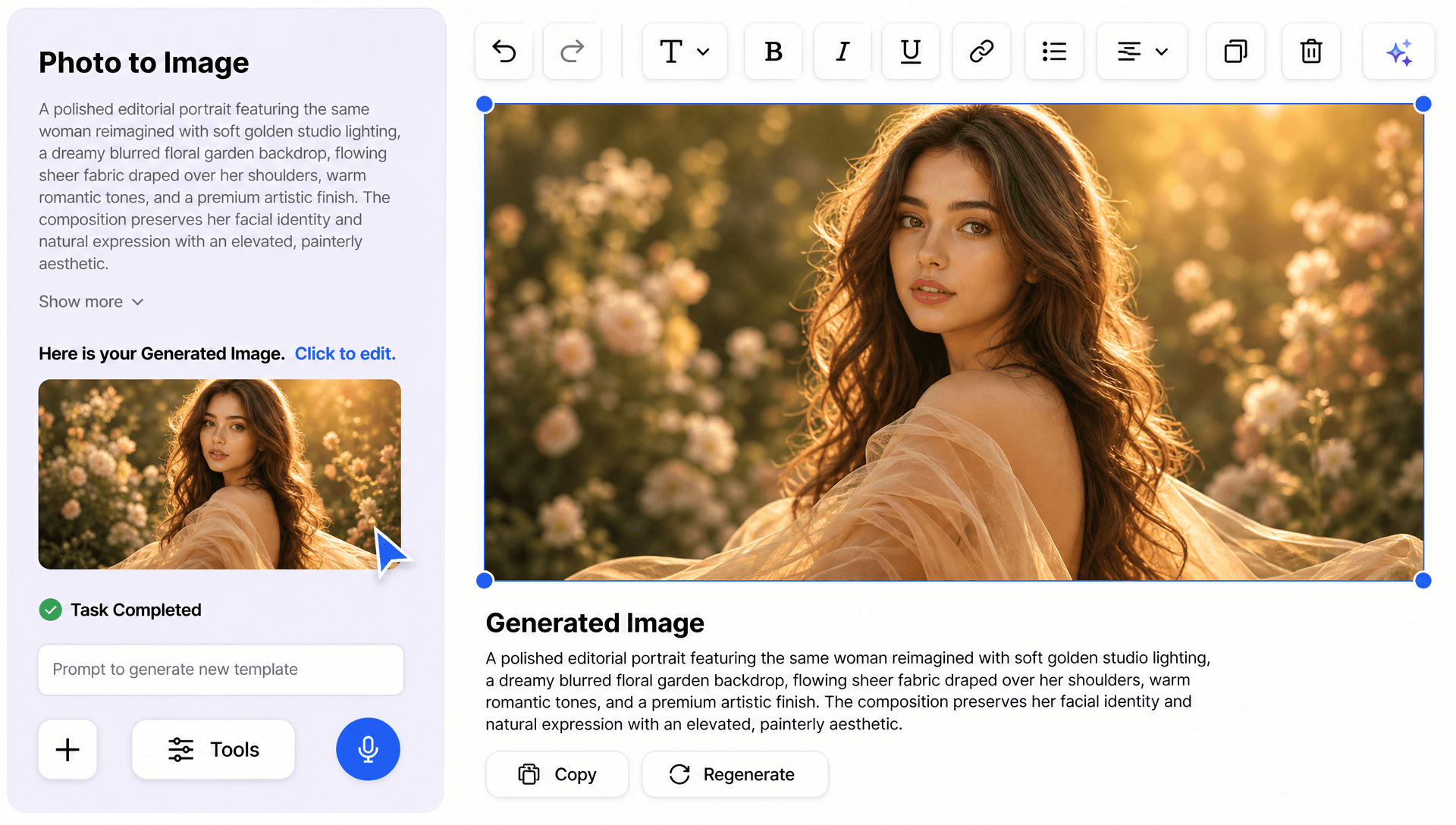
Task: Add an attachment with the plus button
Action: [67, 750]
